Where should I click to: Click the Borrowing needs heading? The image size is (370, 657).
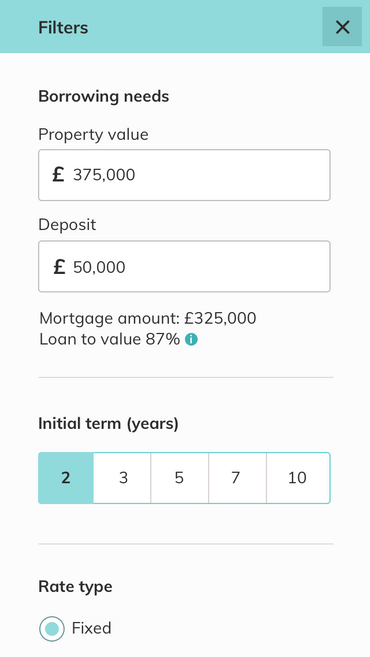(x=104, y=96)
